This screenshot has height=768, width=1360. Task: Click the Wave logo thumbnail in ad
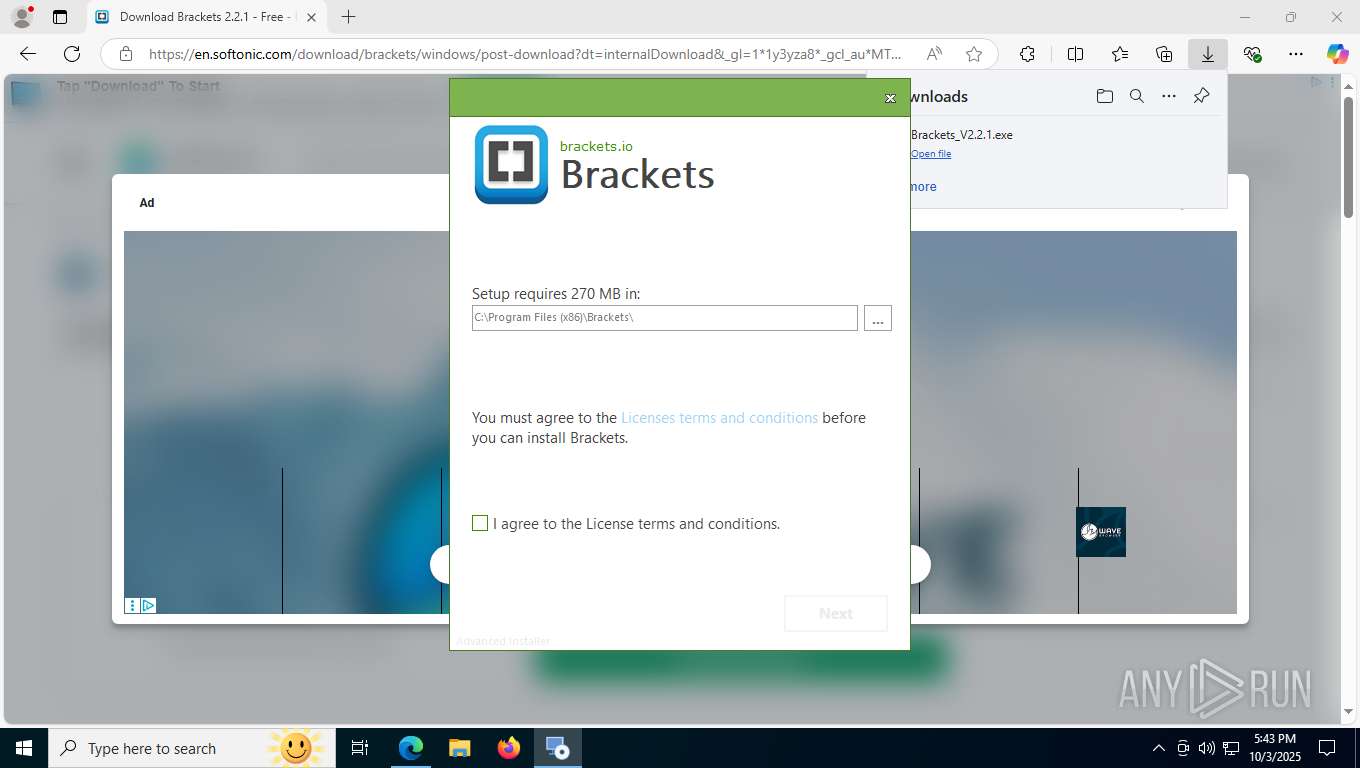(1101, 532)
